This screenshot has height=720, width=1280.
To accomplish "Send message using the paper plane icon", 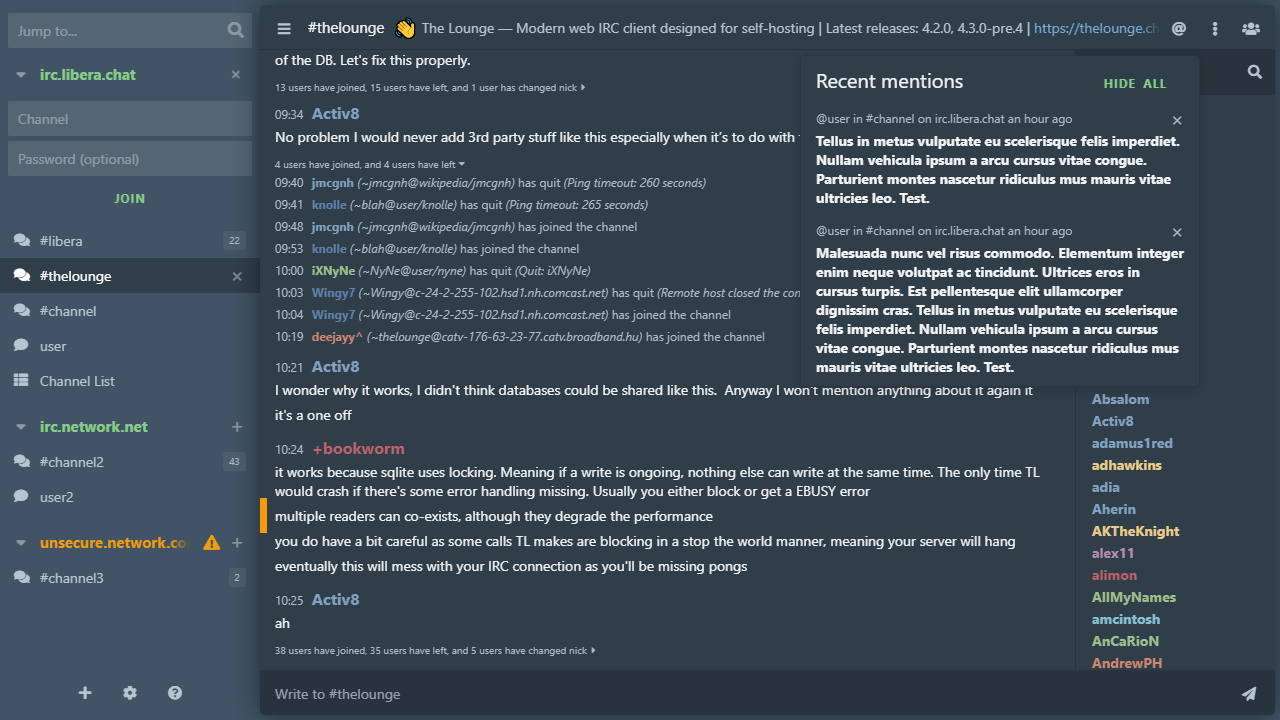I will pos(1248,693).
